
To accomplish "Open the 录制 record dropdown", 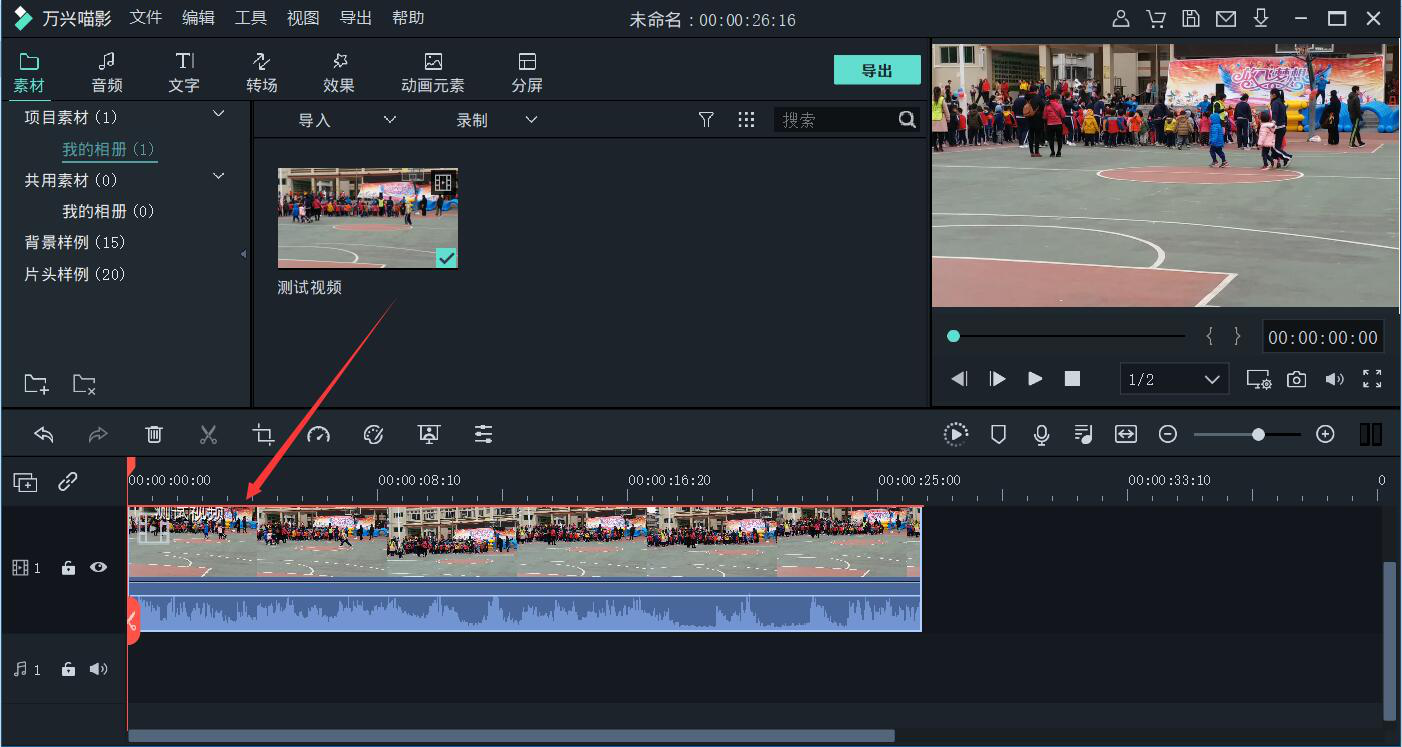I will (x=497, y=120).
